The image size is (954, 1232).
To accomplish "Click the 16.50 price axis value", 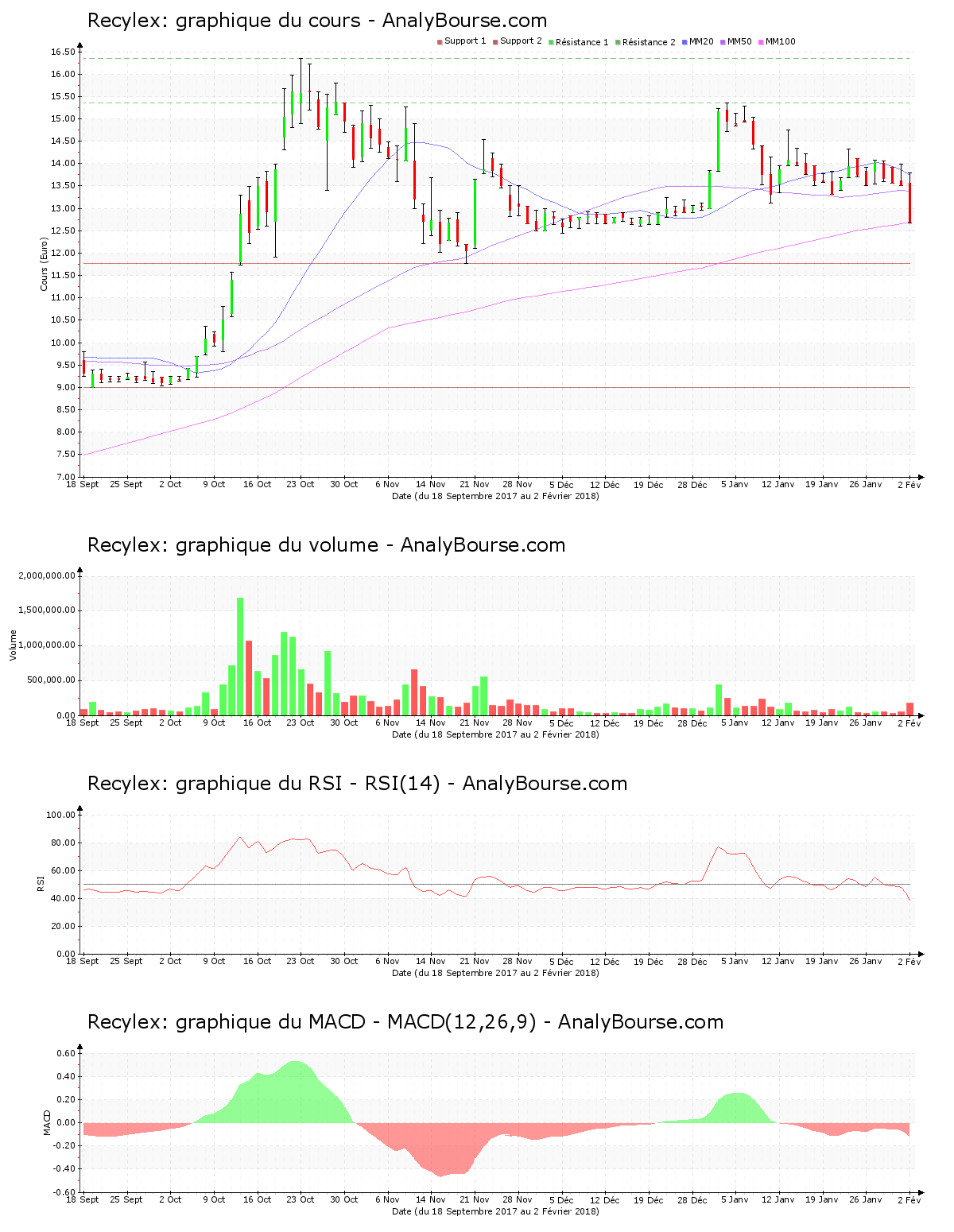I will tap(63, 52).
